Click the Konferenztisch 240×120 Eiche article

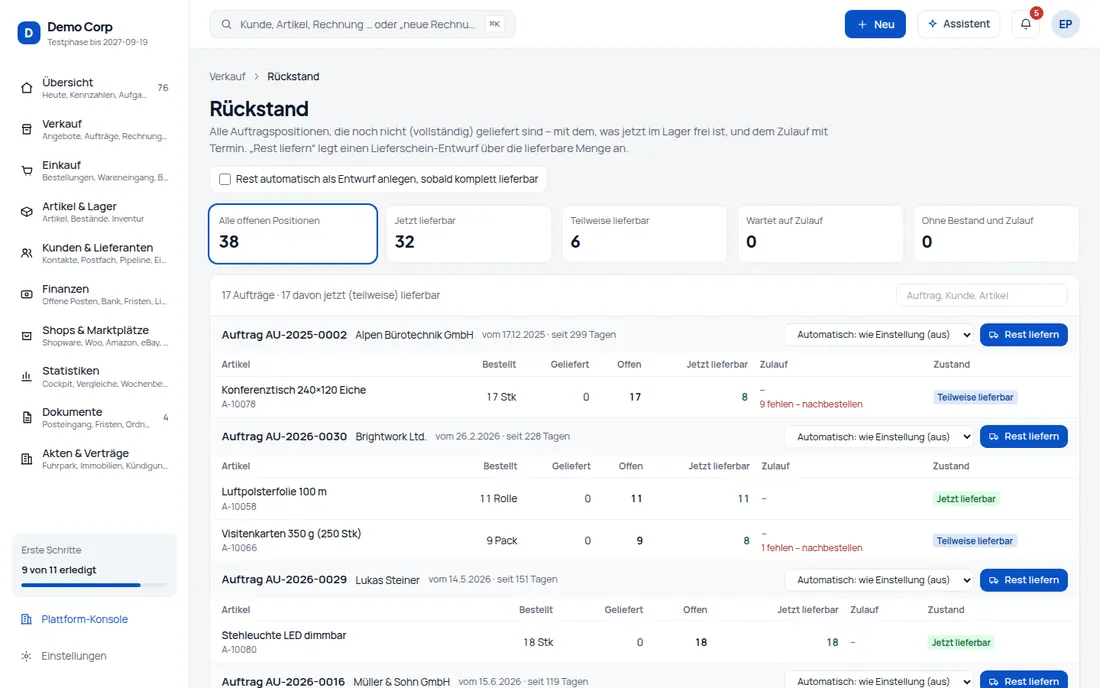[293, 390]
